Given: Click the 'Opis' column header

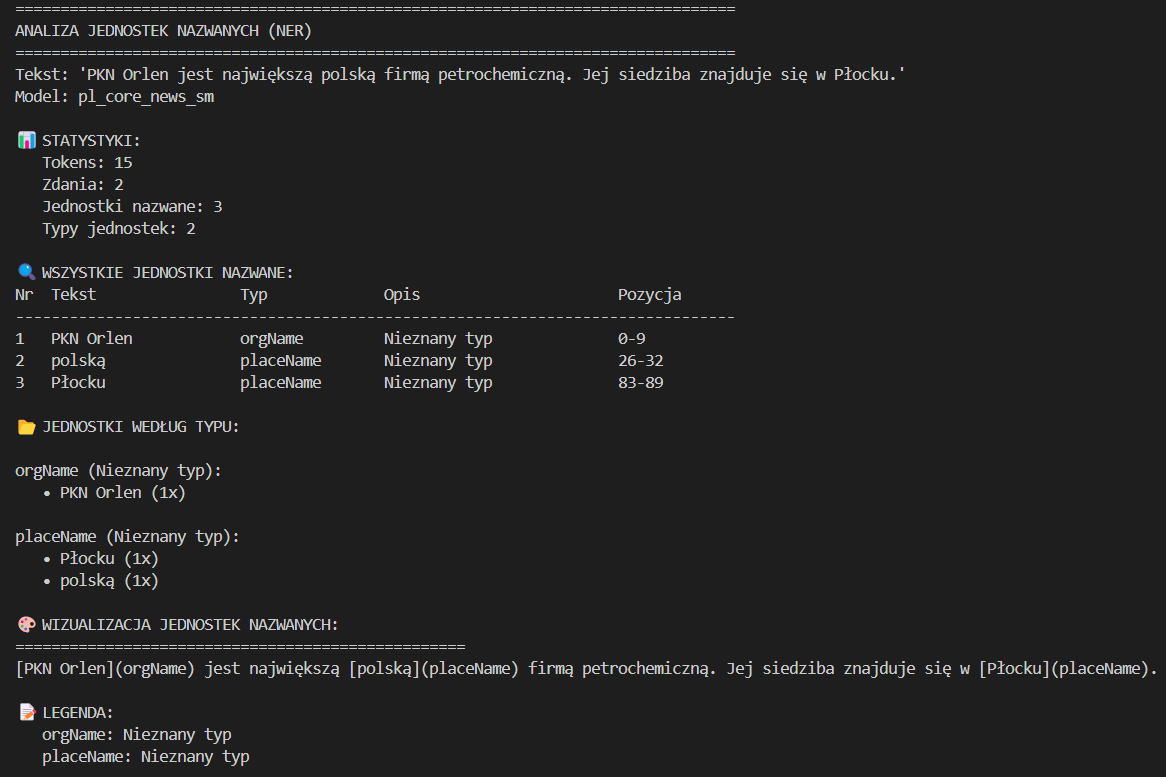Looking at the screenshot, I should coord(402,294).
